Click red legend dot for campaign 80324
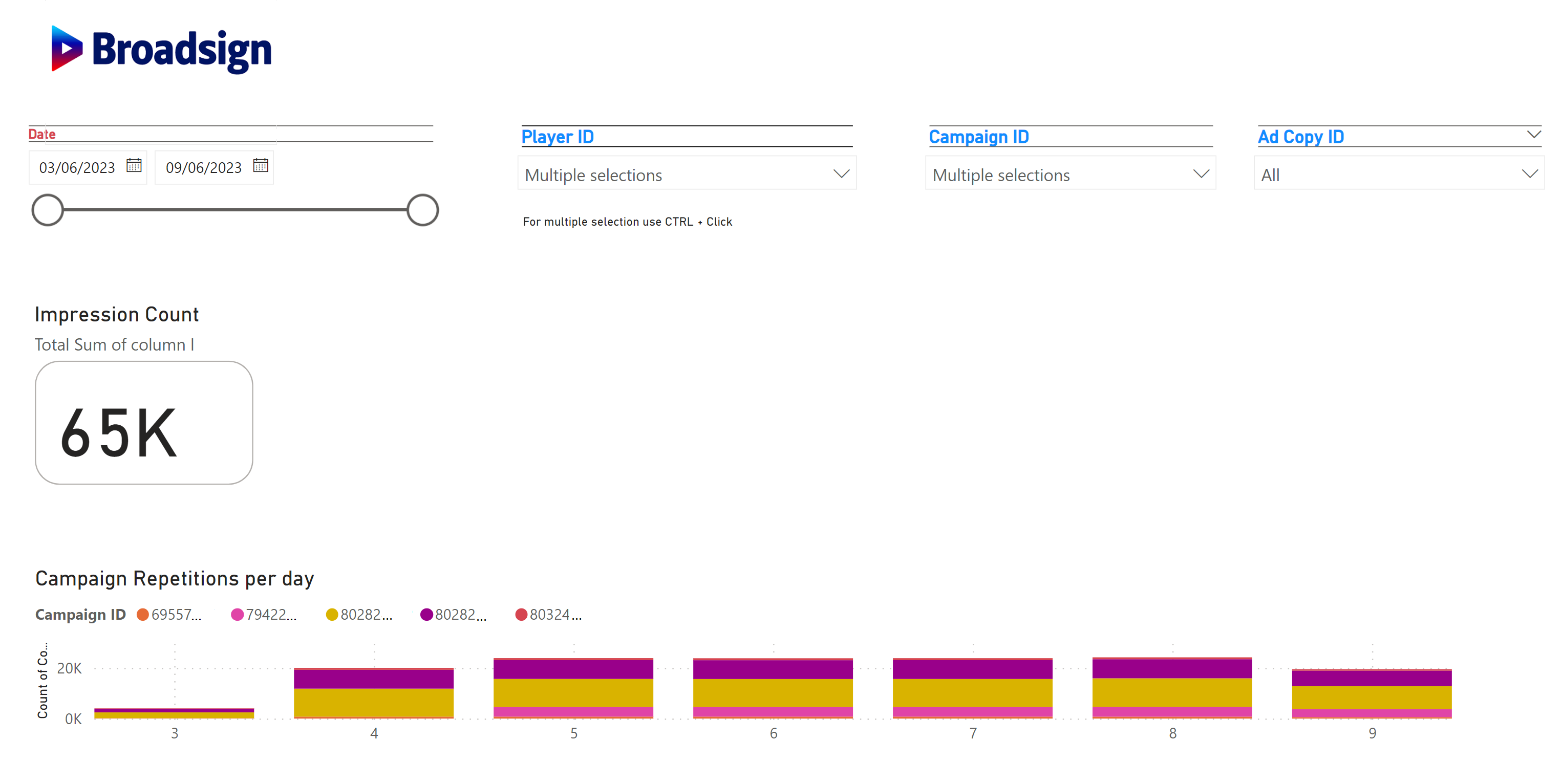 pos(521,615)
